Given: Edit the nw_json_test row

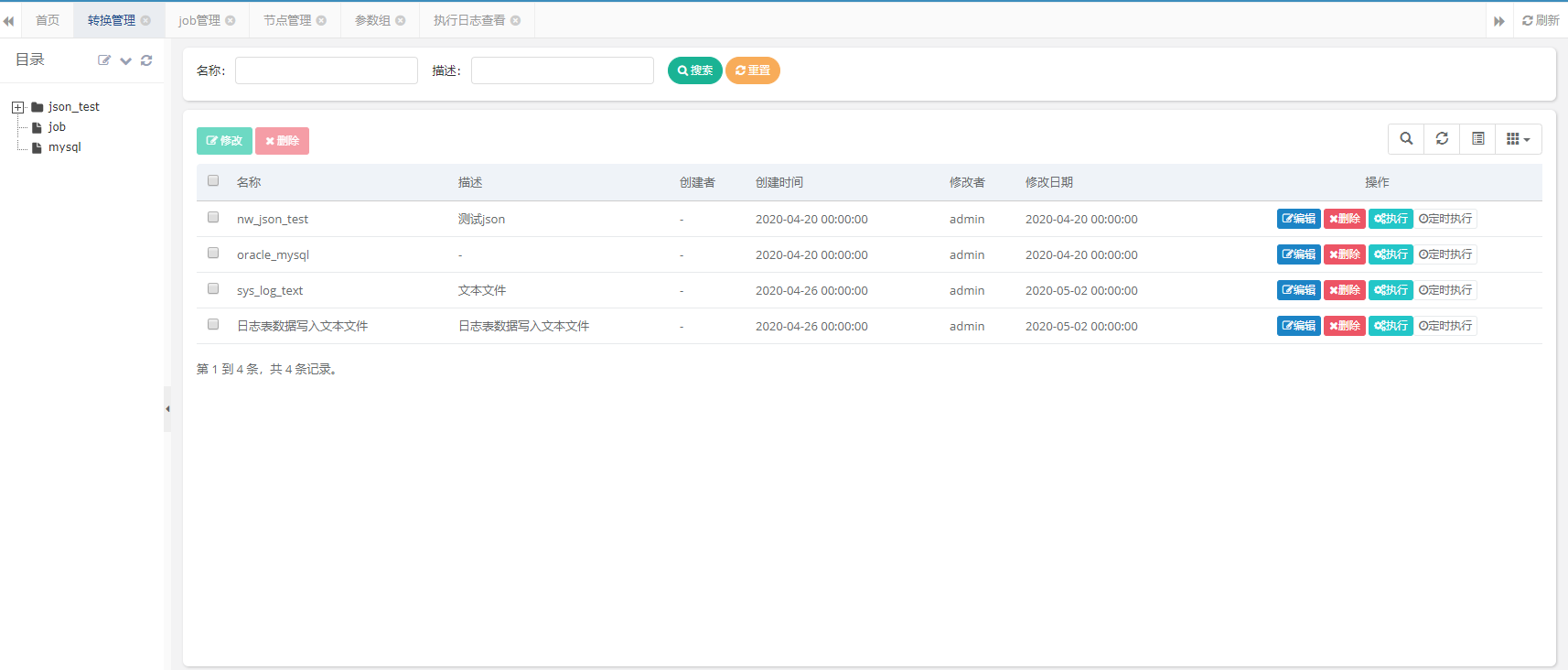Looking at the screenshot, I should click(x=1299, y=219).
